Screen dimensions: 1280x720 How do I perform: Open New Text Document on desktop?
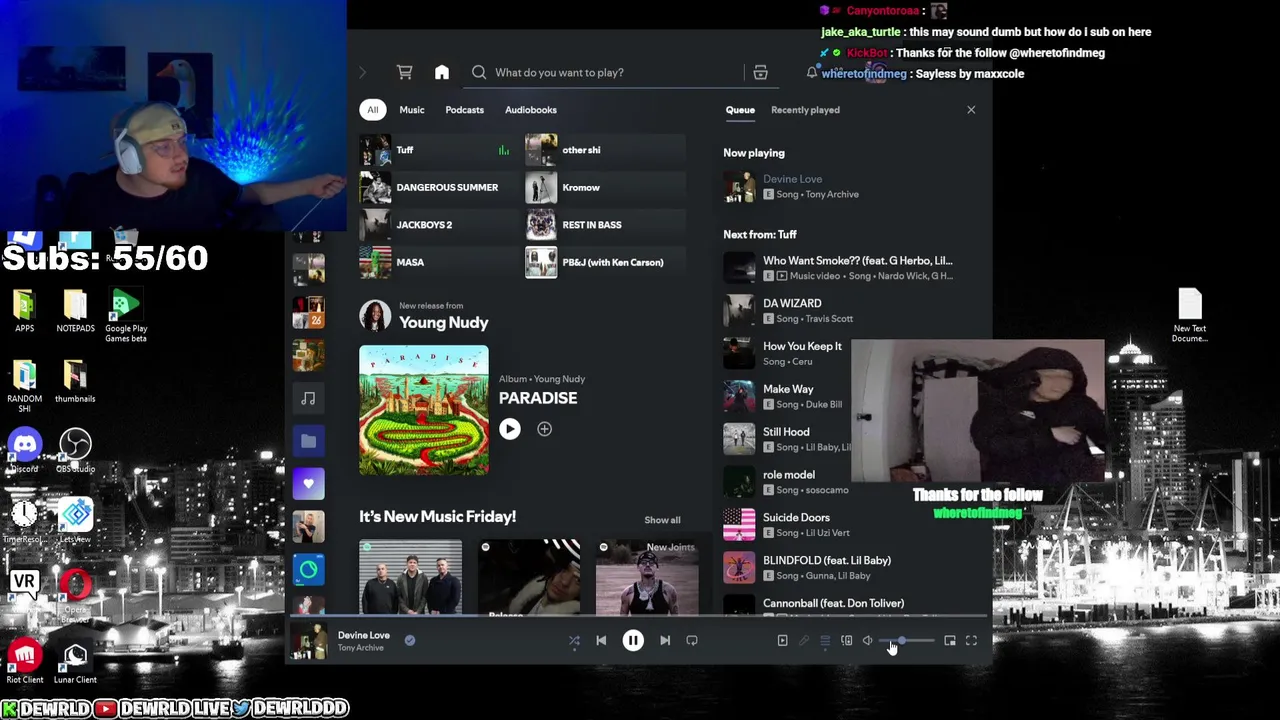1190,315
